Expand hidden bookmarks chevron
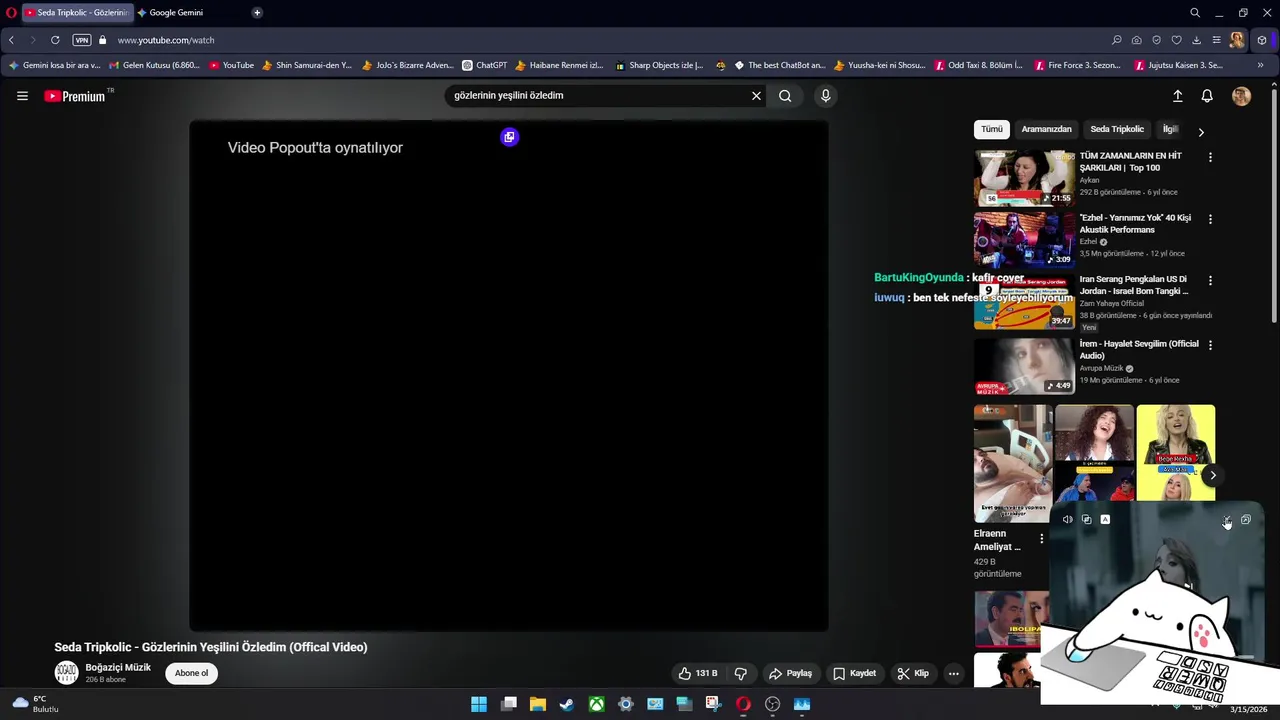This screenshot has width=1280, height=720. [x=1260, y=66]
